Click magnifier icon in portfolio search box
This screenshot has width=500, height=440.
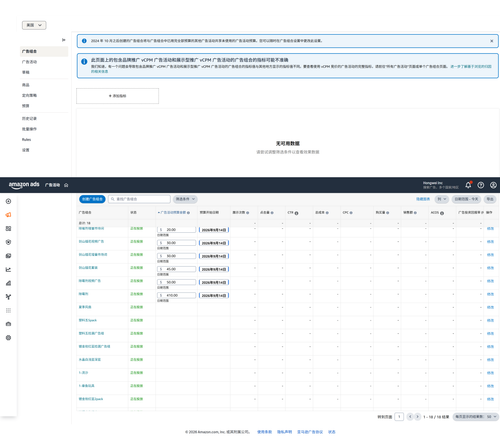tap(113, 199)
